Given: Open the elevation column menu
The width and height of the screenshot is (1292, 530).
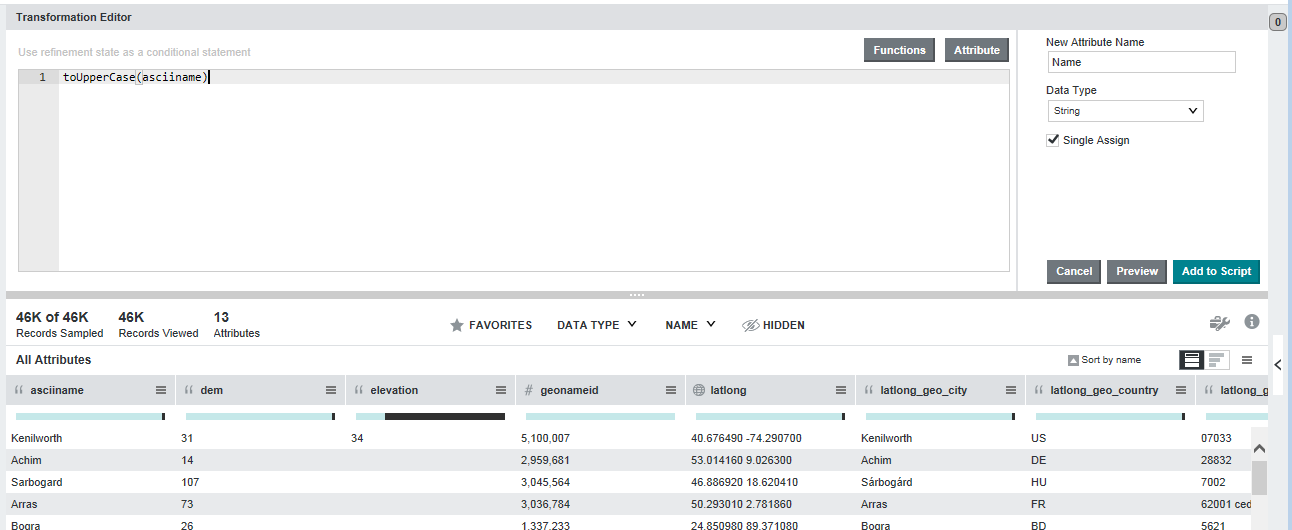Looking at the screenshot, I should (x=501, y=390).
